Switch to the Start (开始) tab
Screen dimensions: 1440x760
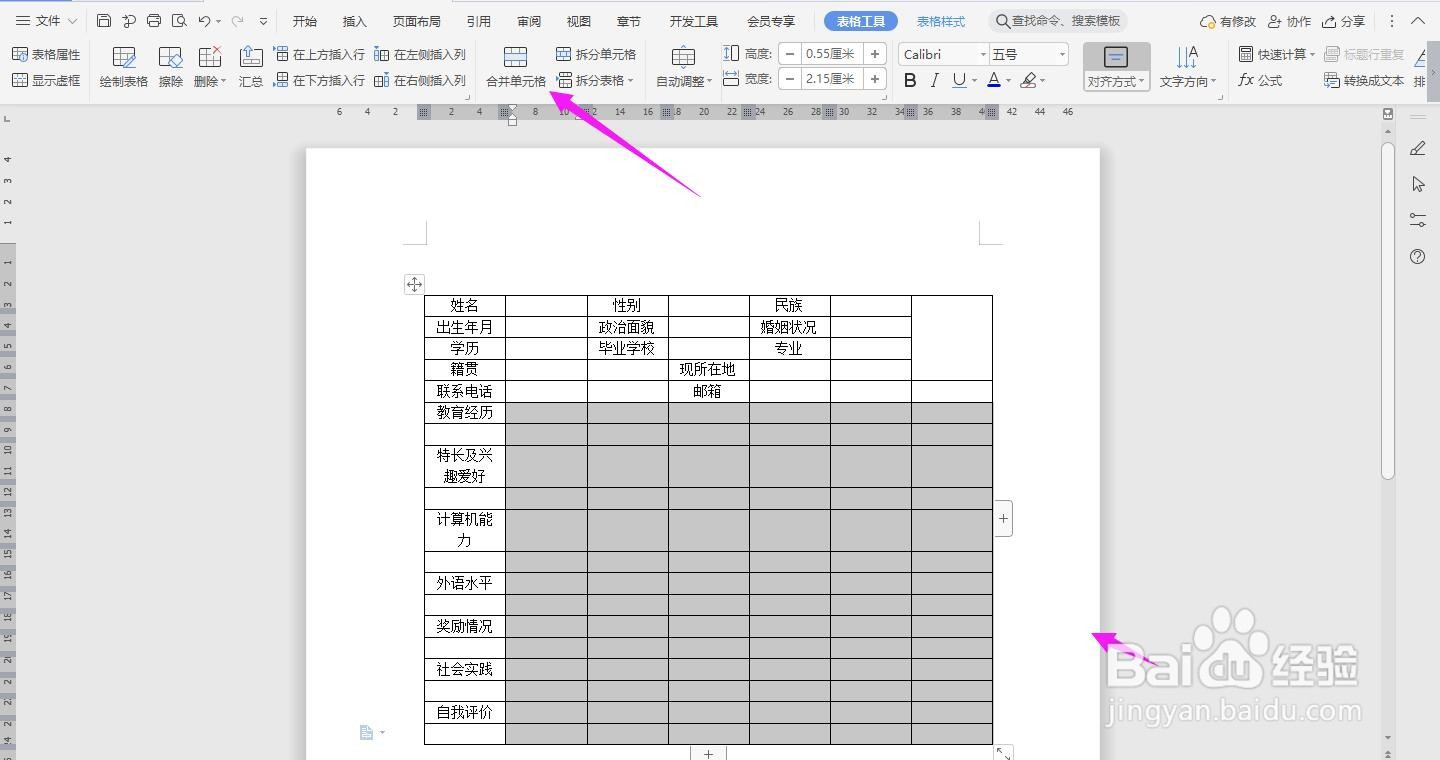305,21
